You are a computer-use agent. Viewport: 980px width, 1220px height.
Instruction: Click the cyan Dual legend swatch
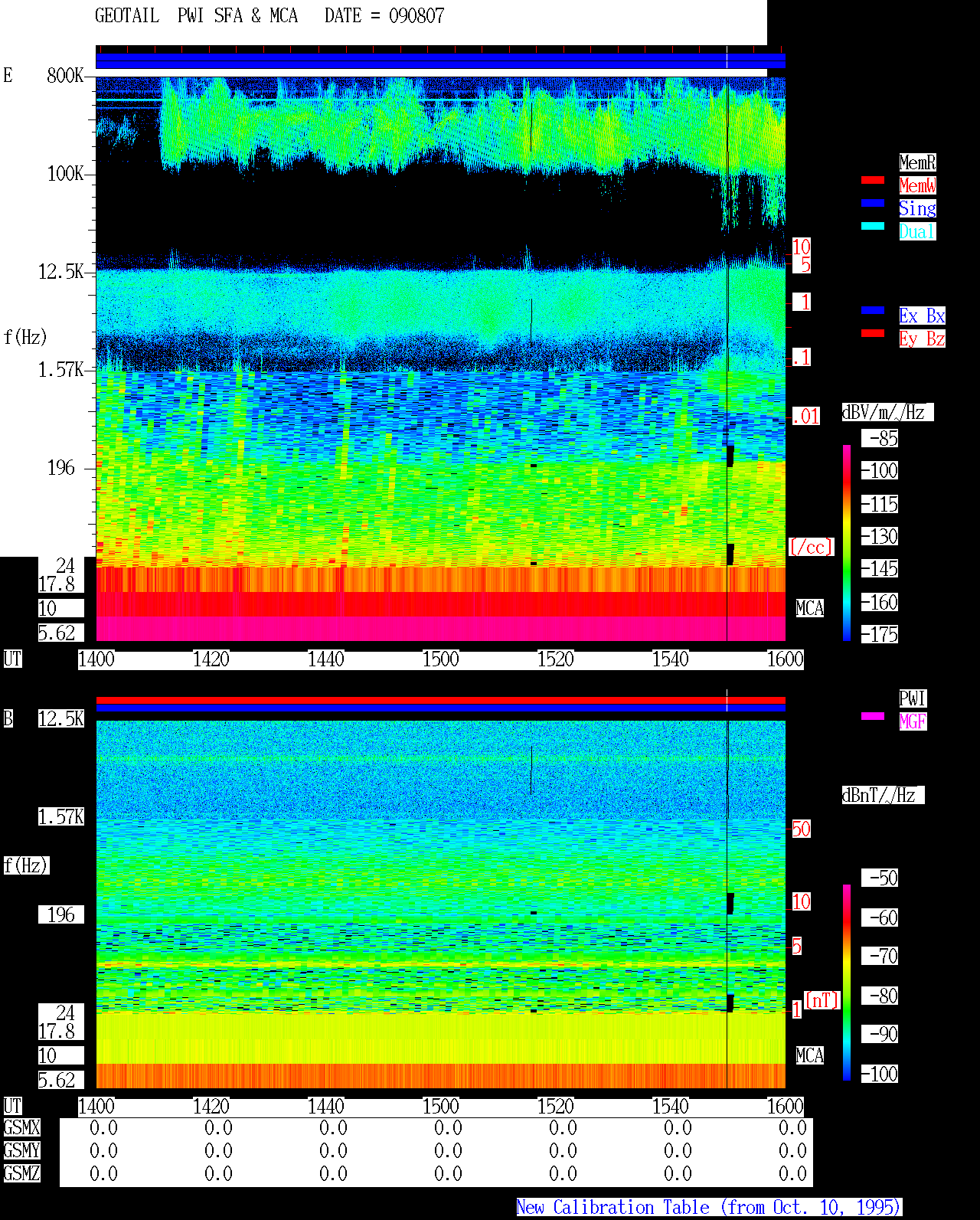click(873, 226)
